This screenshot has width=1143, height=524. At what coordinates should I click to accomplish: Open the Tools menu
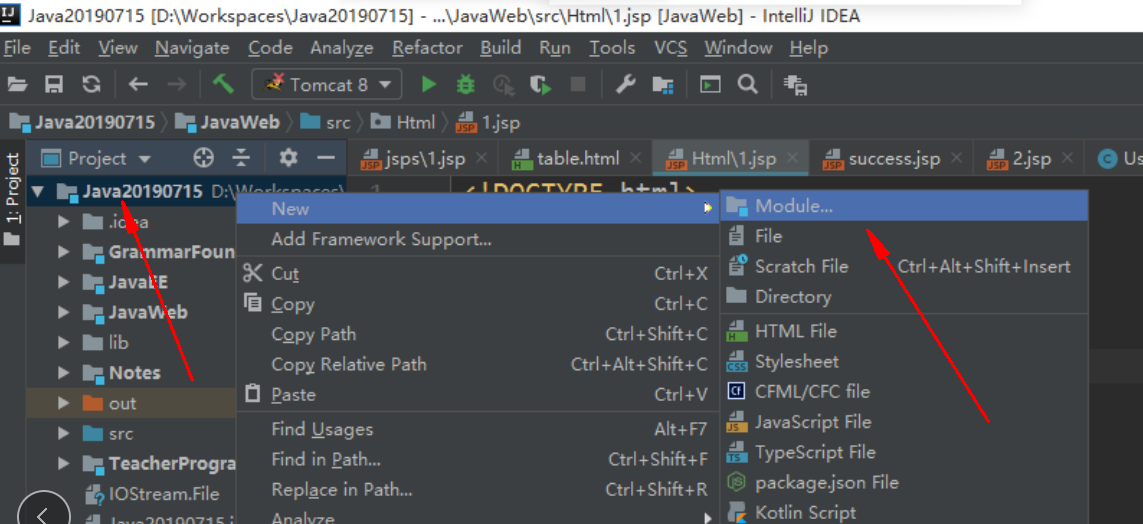[612, 48]
